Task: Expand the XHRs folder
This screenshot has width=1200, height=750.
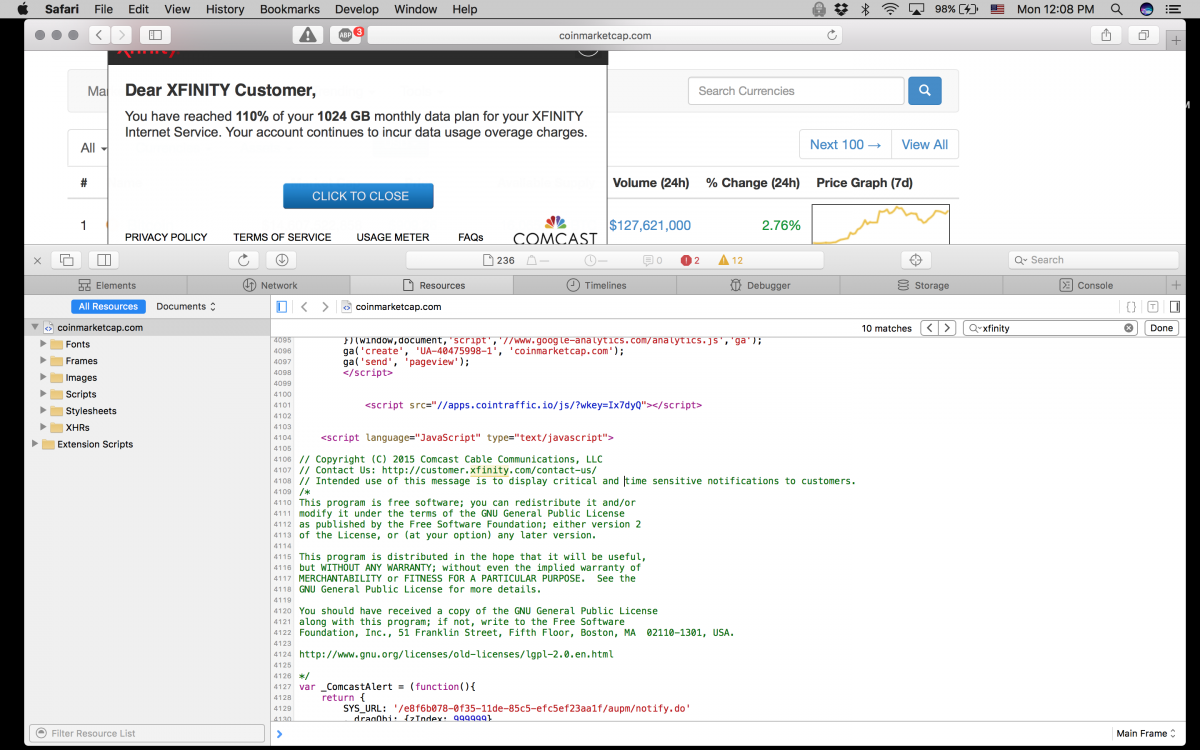Action: point(43,427)
